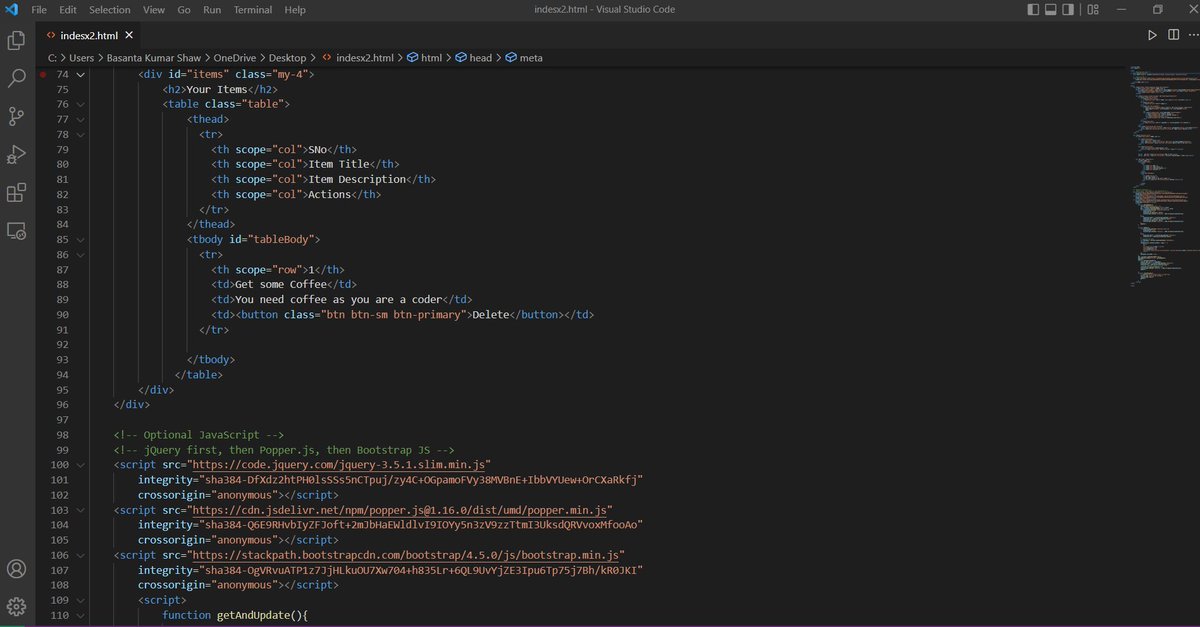Open the jquery-3.5.1.slim.min.js URL link
The height and width of the screenshot is (627, 1200).
(339, 465)
